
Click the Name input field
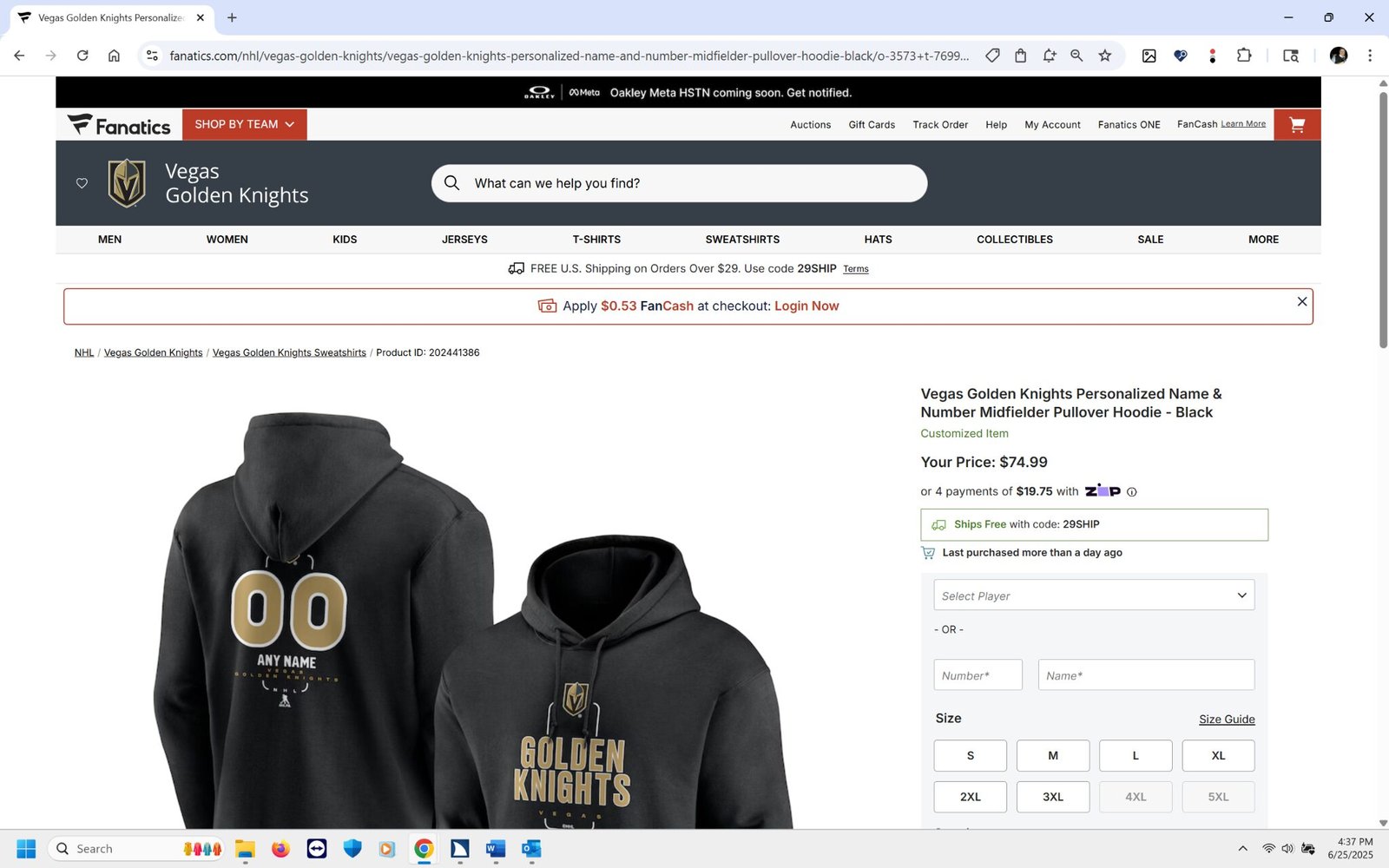[1146, 675]
